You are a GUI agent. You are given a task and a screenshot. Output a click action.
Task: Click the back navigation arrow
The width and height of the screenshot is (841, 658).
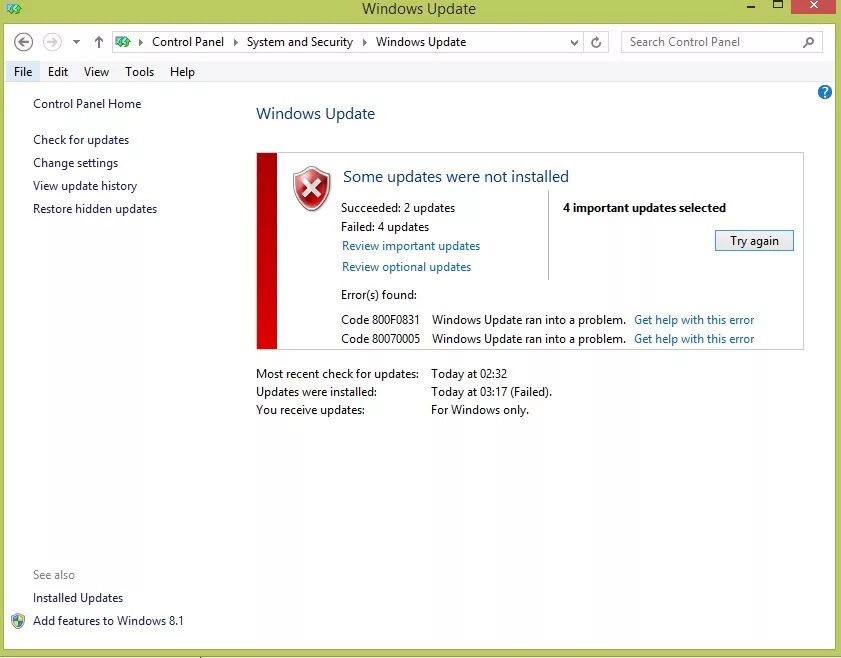(x=23, y=41)
